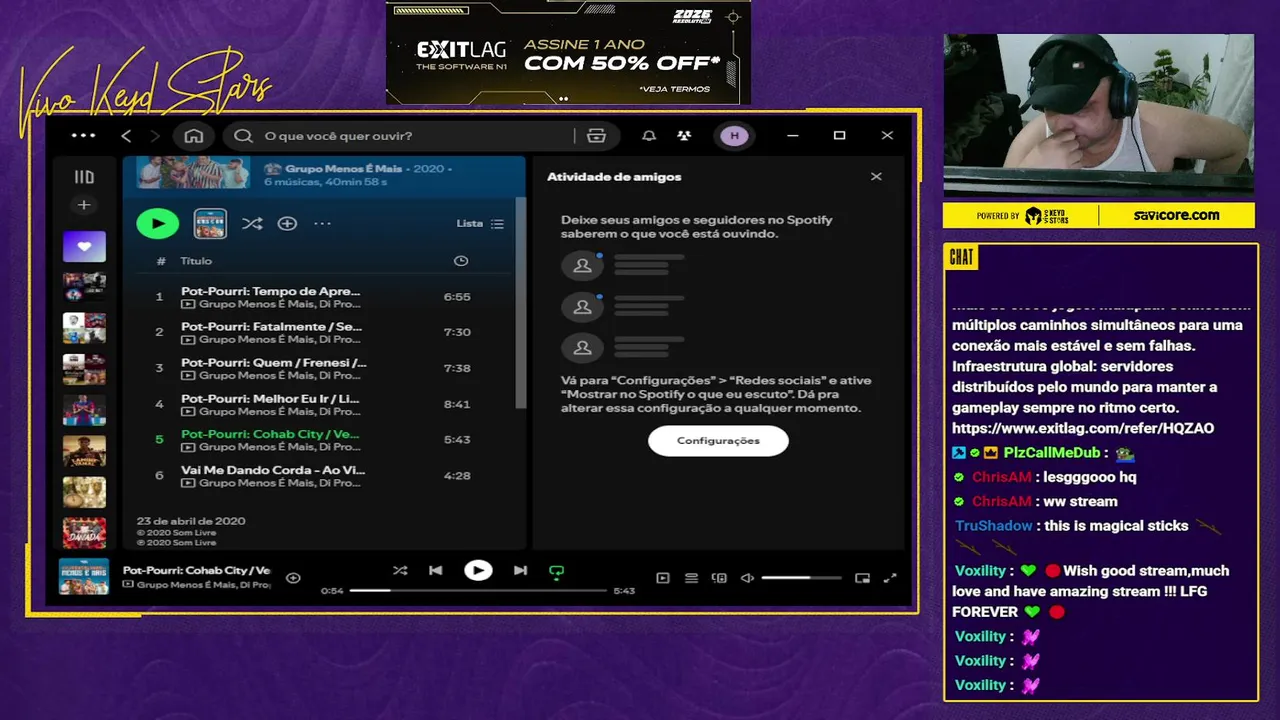Enter full screen with the expand icon
Image resolution: width=1280 pixels, height=720 pixels.
[x=890, y=578]
